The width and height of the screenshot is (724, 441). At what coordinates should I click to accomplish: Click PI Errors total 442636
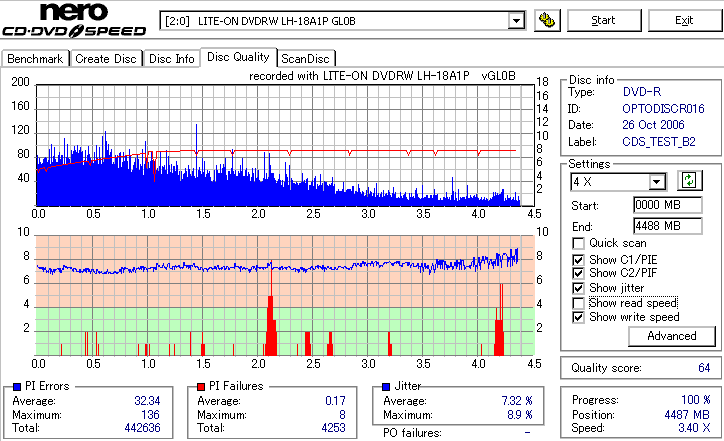click(x=142, y=428)
